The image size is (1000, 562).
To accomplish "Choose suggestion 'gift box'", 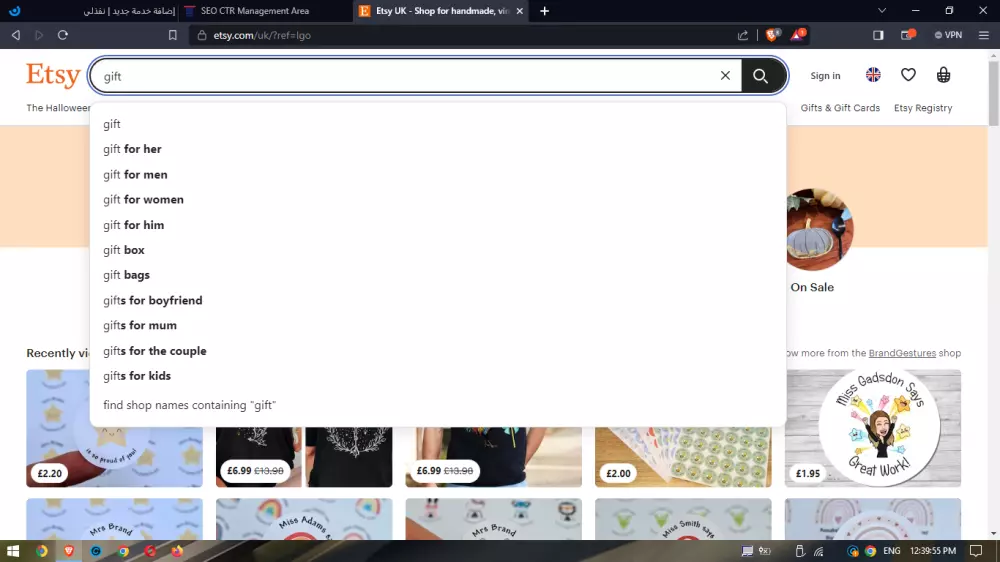I will point(438,249).
